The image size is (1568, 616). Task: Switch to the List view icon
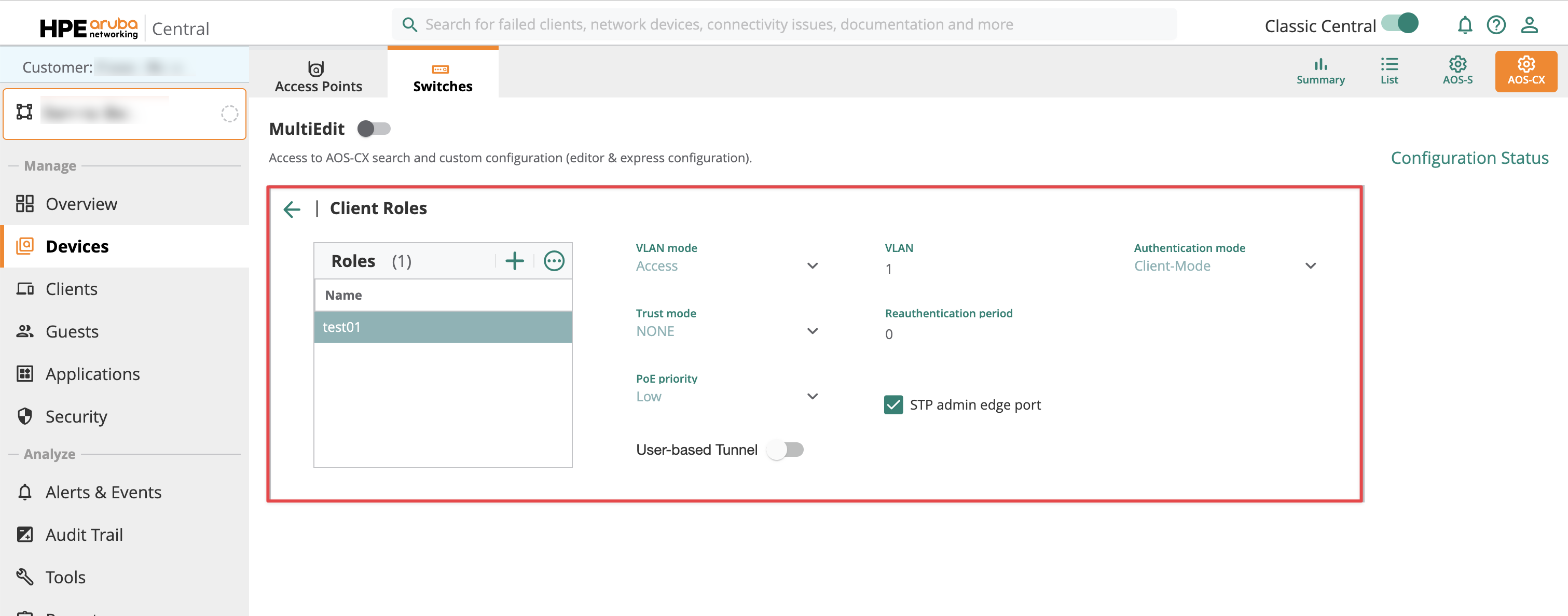(x=1388, y=71)
